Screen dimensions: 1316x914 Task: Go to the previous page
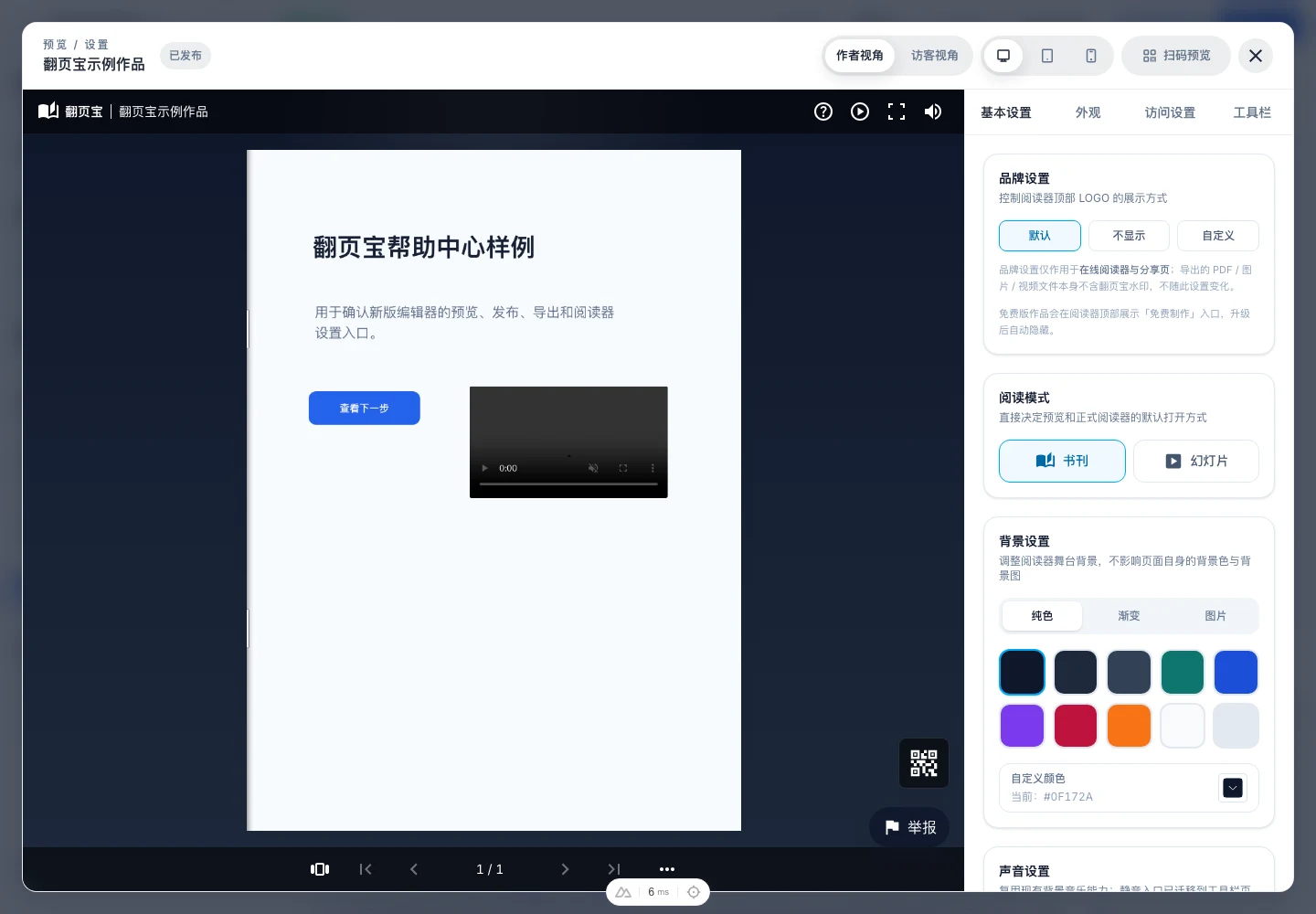point(414,869)
